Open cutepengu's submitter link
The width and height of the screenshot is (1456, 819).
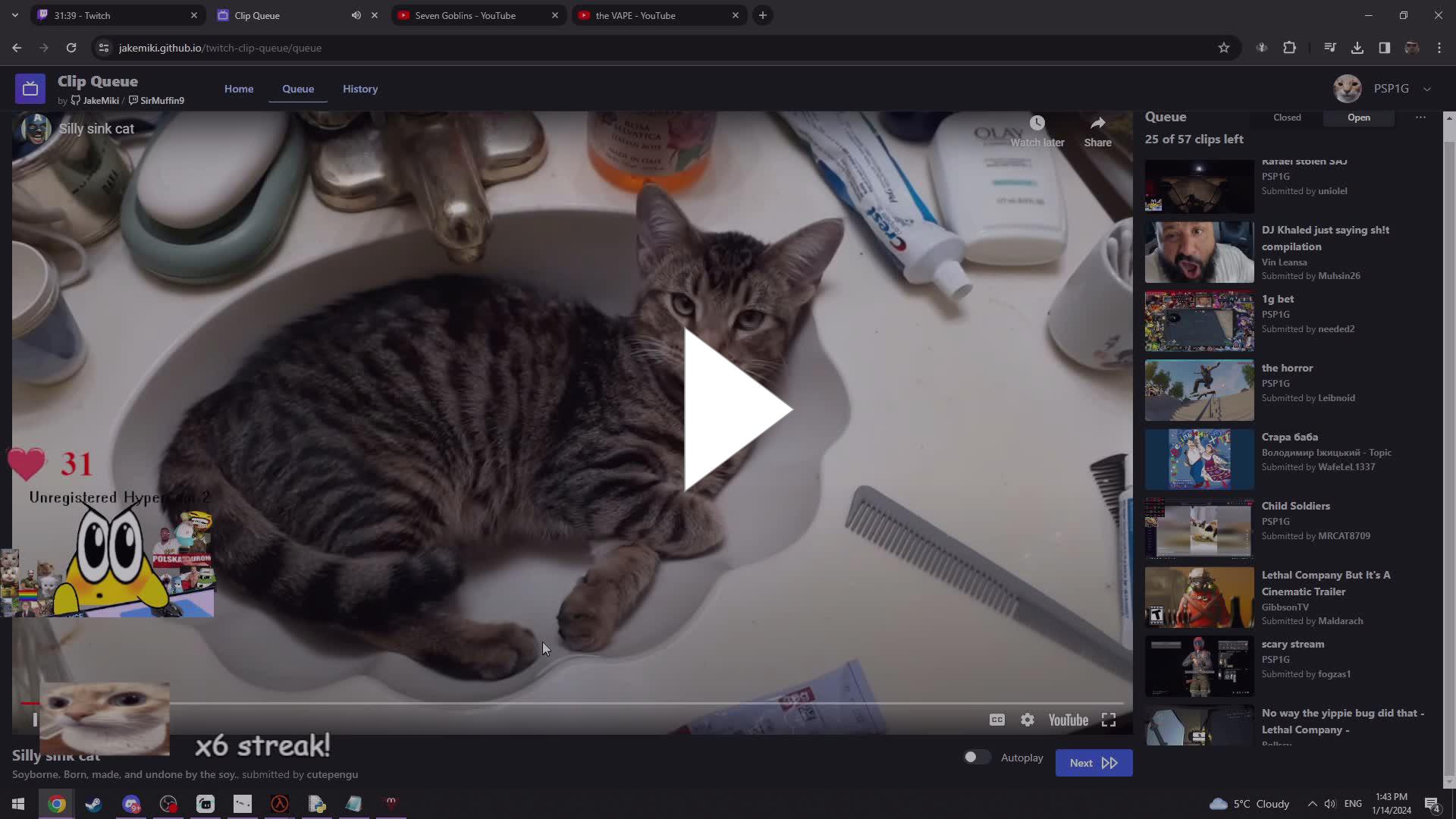click(x=332, y=774)
